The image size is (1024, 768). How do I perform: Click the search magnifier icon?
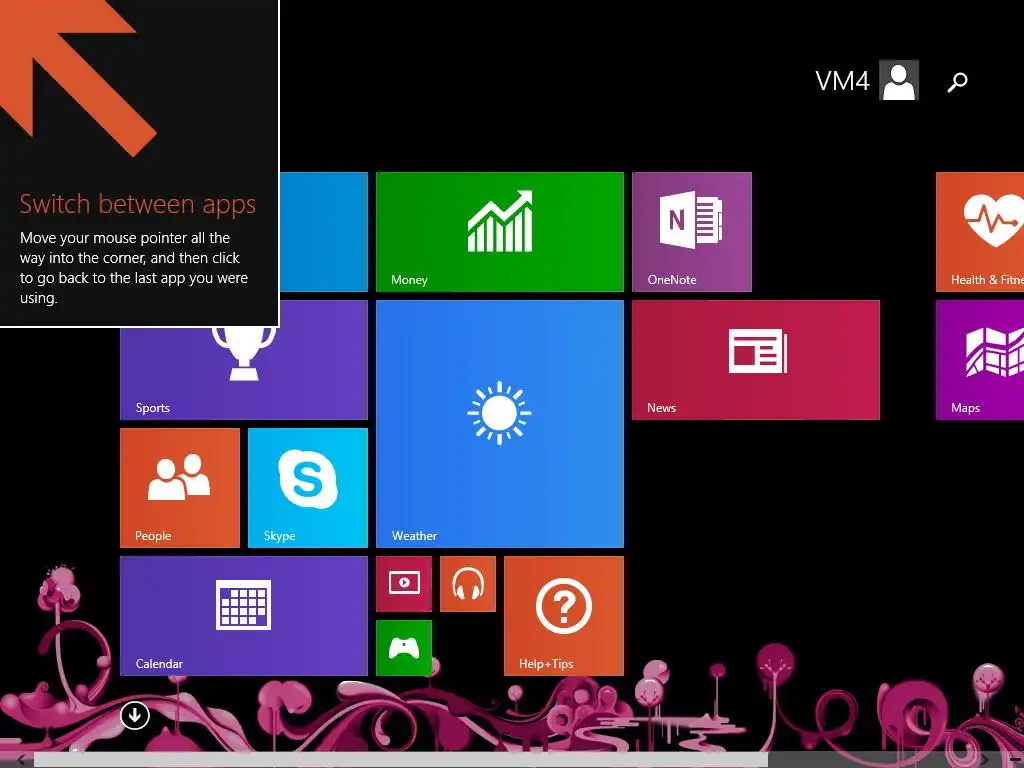(x=957, y=82)
